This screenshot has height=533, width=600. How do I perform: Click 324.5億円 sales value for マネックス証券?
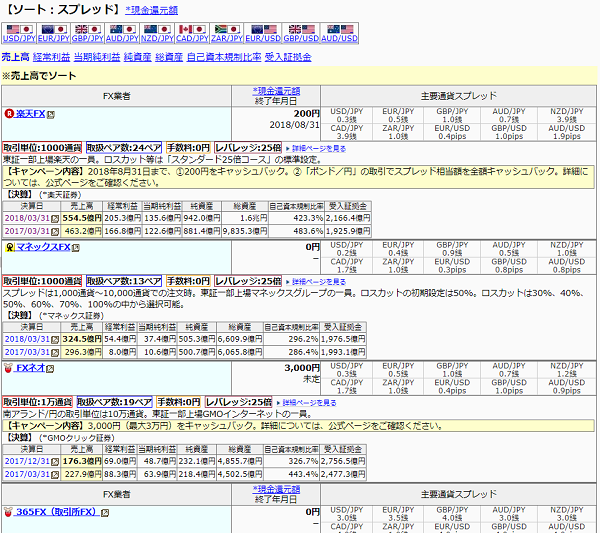point(82,339)
